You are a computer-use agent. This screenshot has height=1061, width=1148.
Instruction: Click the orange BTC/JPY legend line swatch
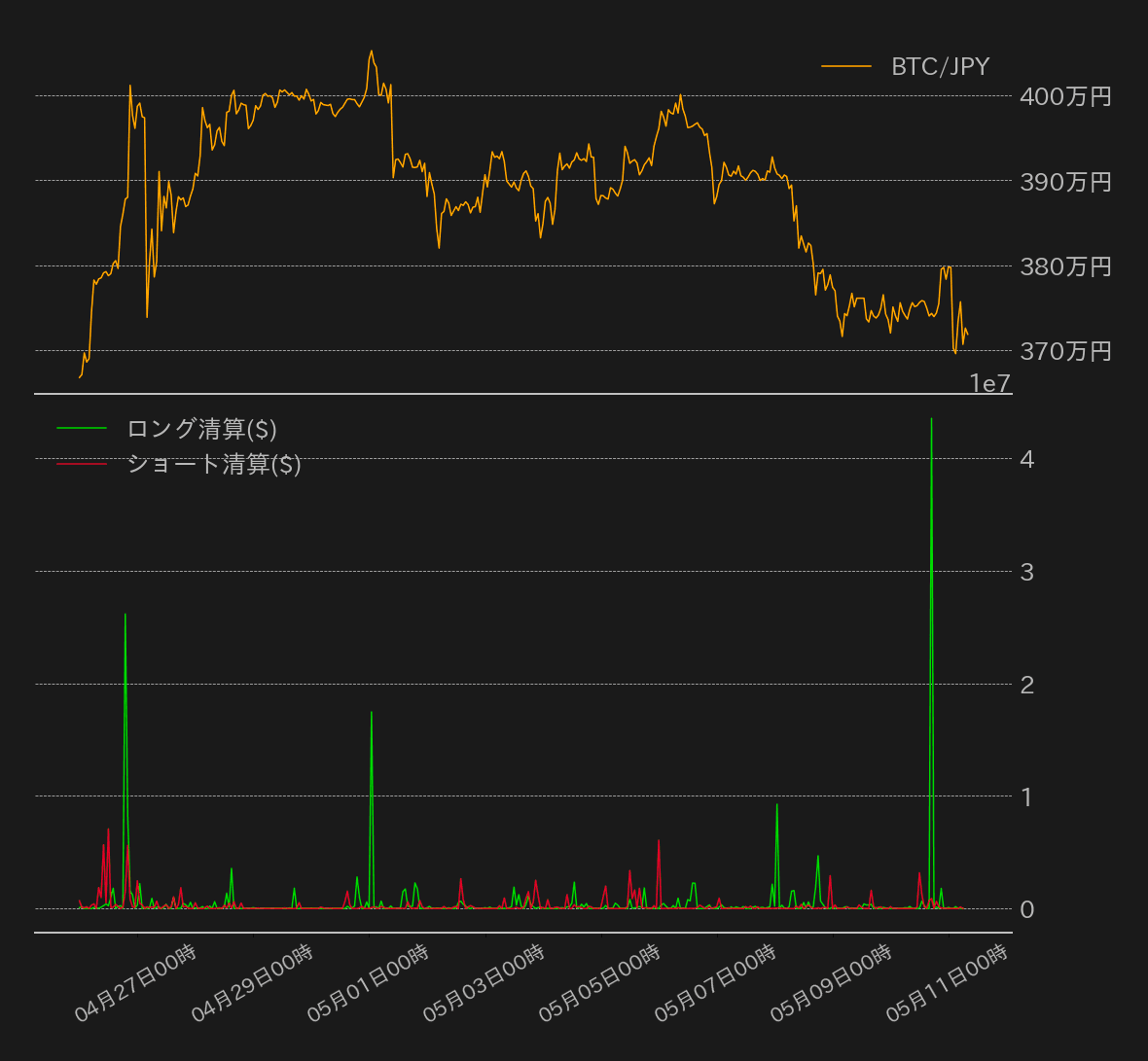coord(845,66)
